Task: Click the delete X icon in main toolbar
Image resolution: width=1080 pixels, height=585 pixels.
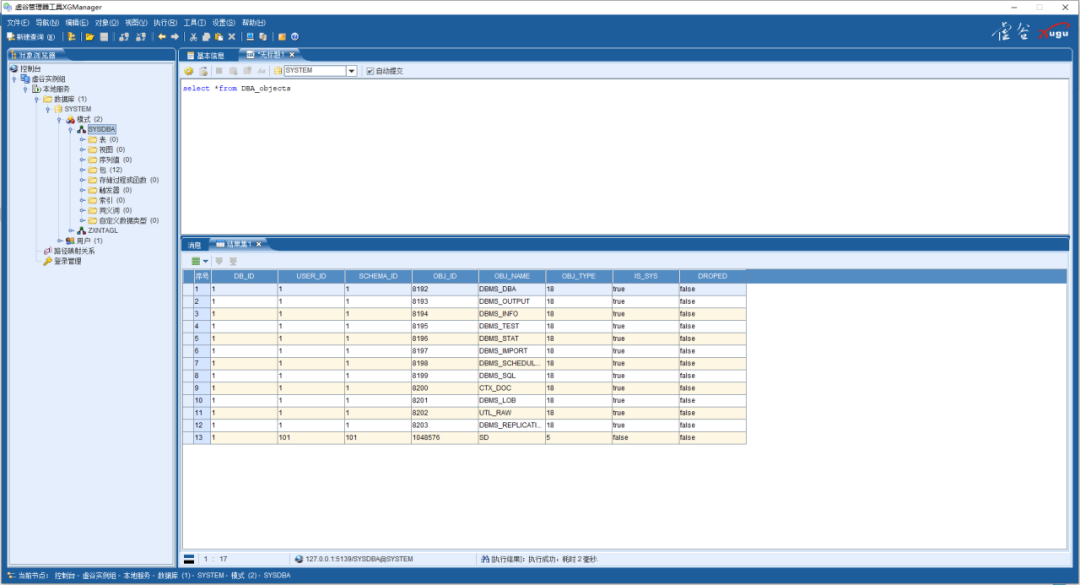Action: pos(232,37)
